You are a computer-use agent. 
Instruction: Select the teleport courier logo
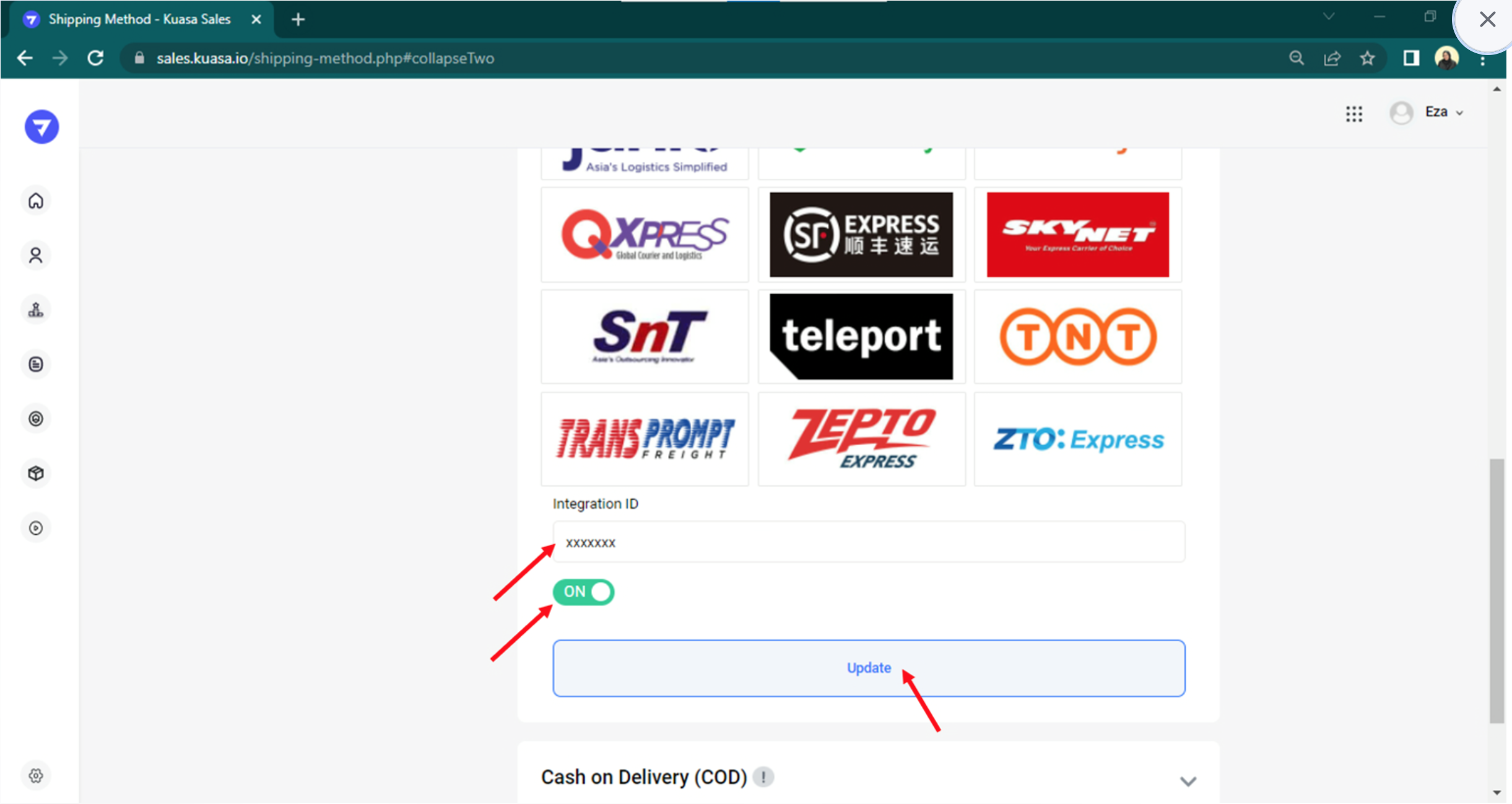(x=861, y=337)
